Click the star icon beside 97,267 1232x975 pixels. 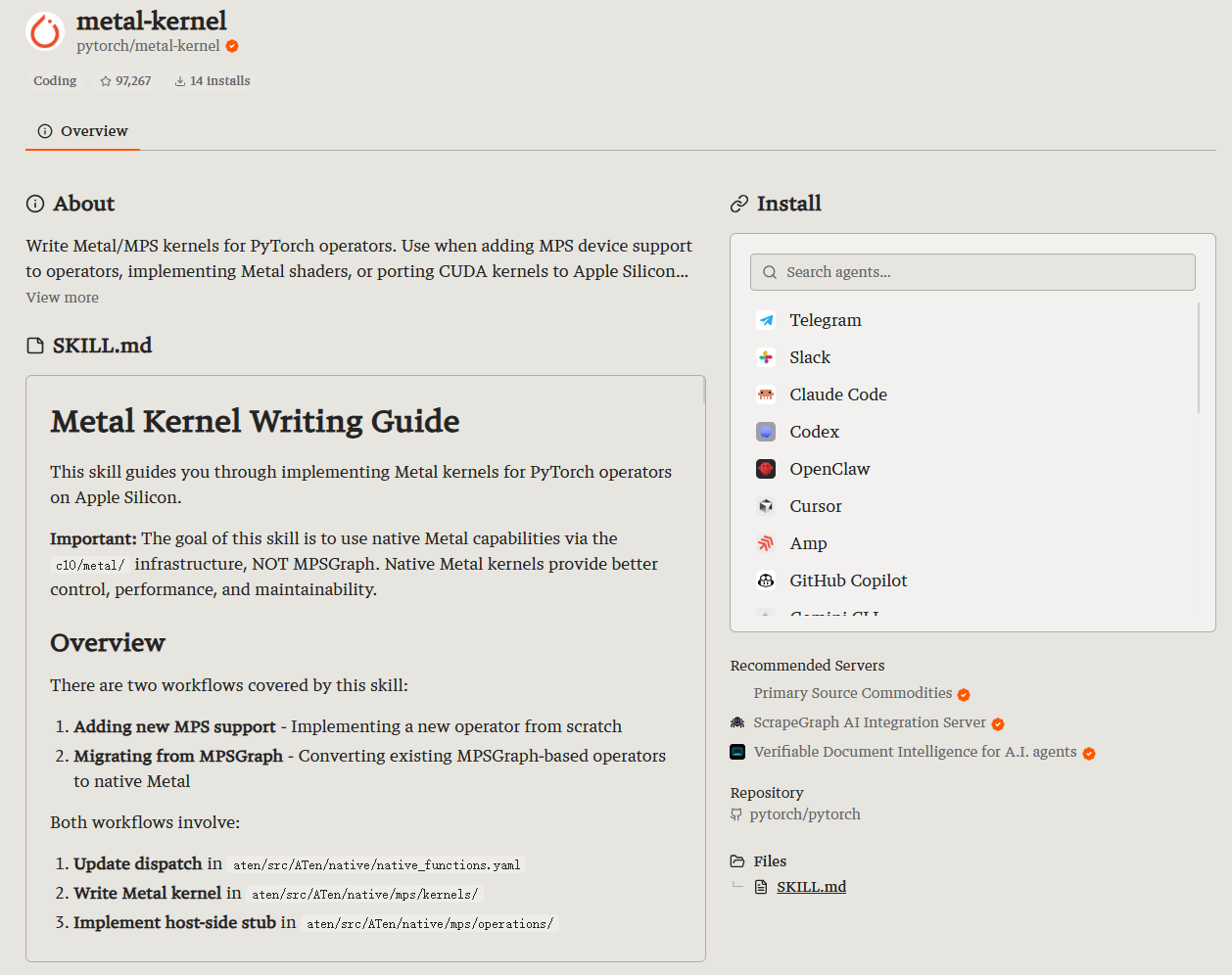106,81
